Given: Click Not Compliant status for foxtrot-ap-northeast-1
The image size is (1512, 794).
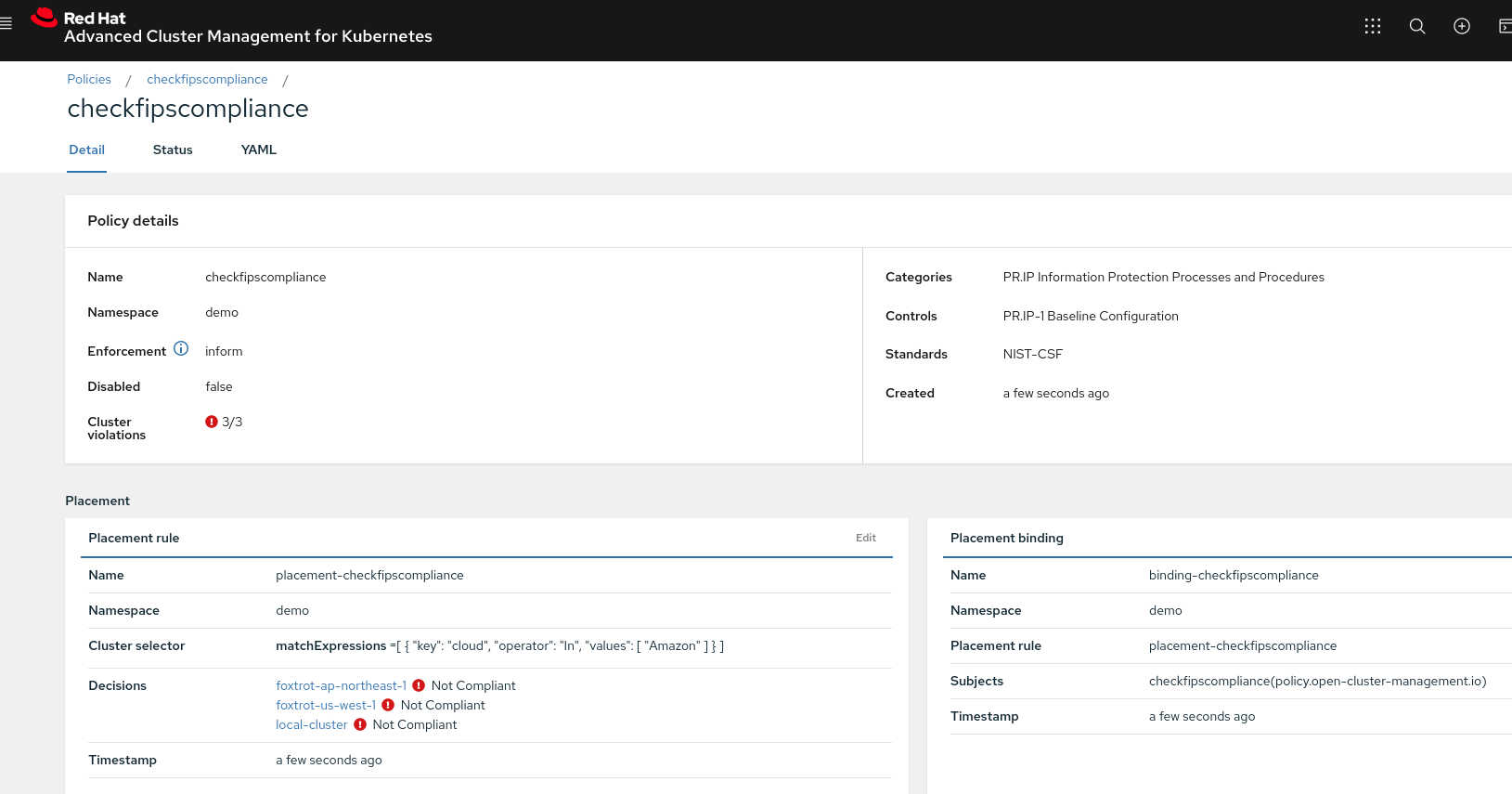Looking at the screenshot, I should 473,685.
